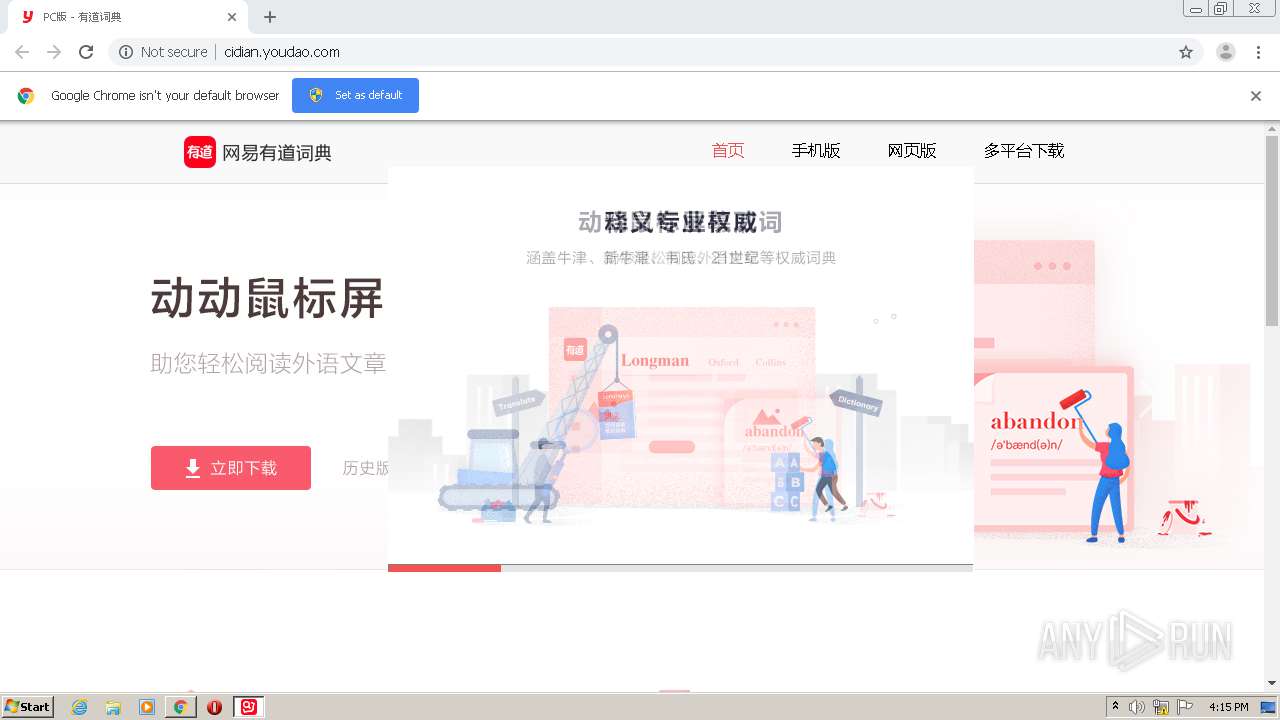Open Opera icon in taskbar
Image resolution: width=1280 pixels, height=720 pixels.
point(214,707)
